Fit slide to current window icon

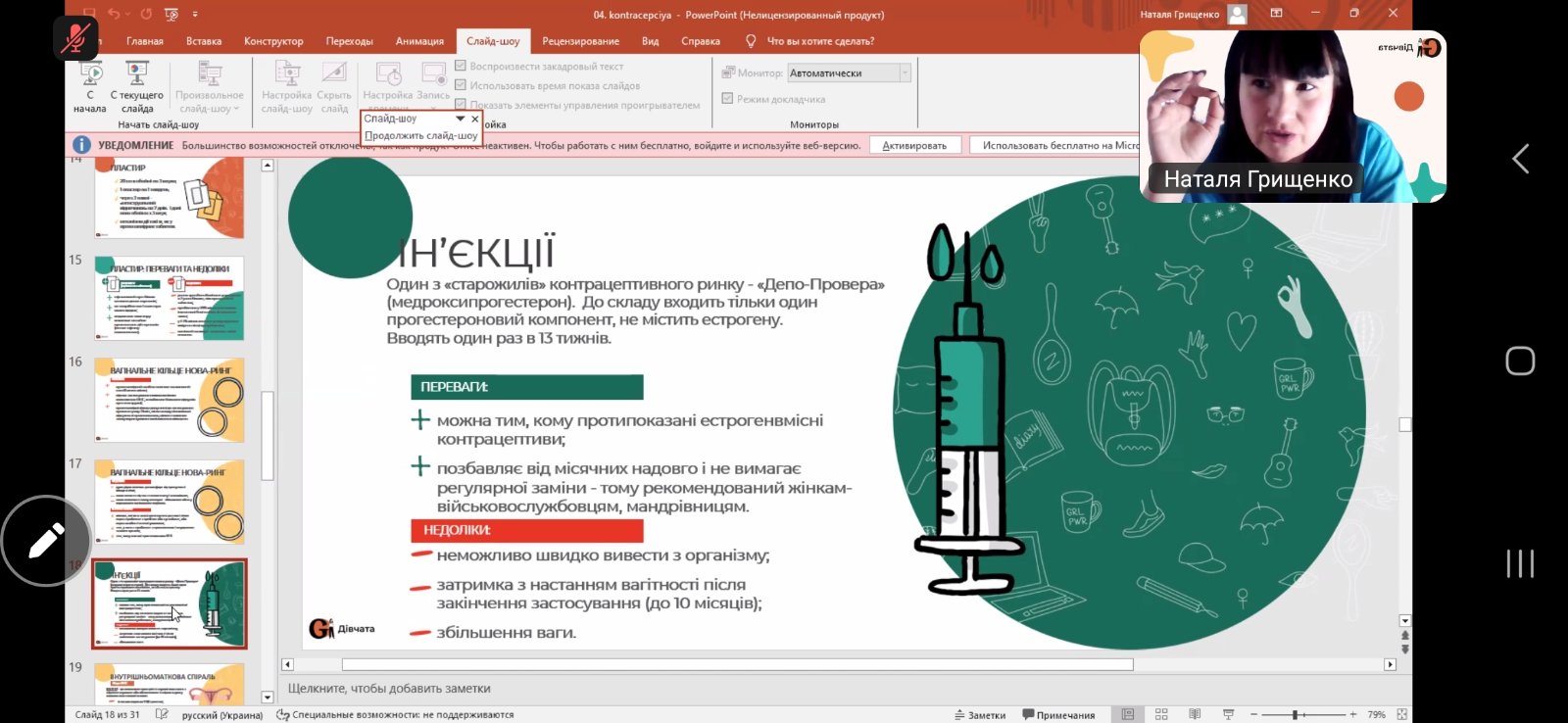pos(1402,714)
